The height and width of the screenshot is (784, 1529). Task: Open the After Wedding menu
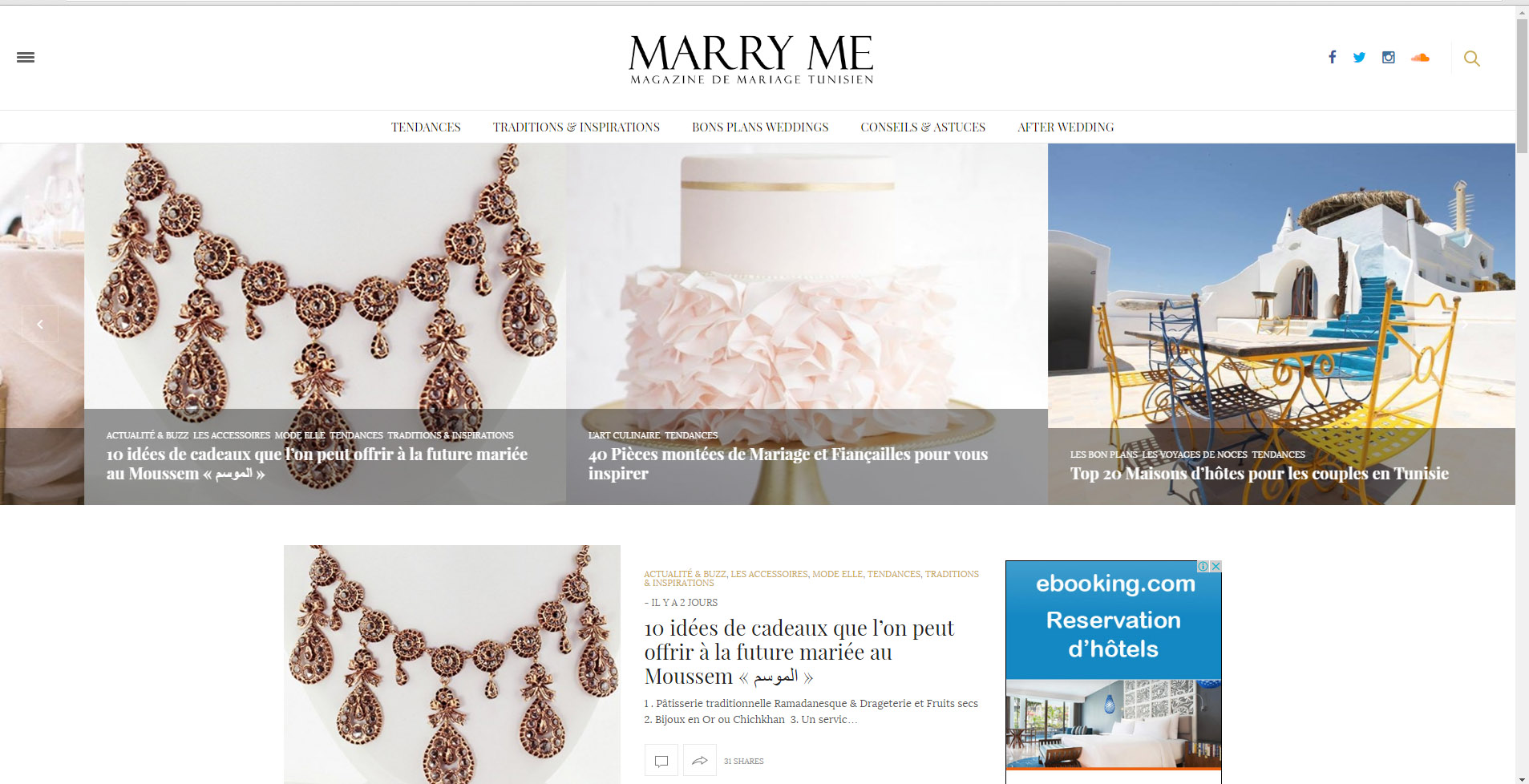(x=1066, y=127)
